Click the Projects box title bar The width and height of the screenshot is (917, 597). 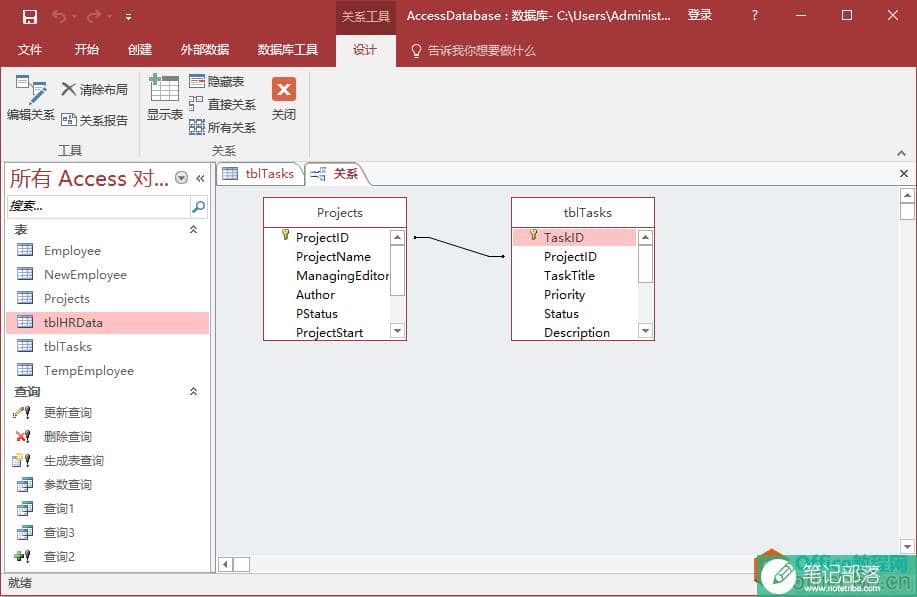pos(335,213)
